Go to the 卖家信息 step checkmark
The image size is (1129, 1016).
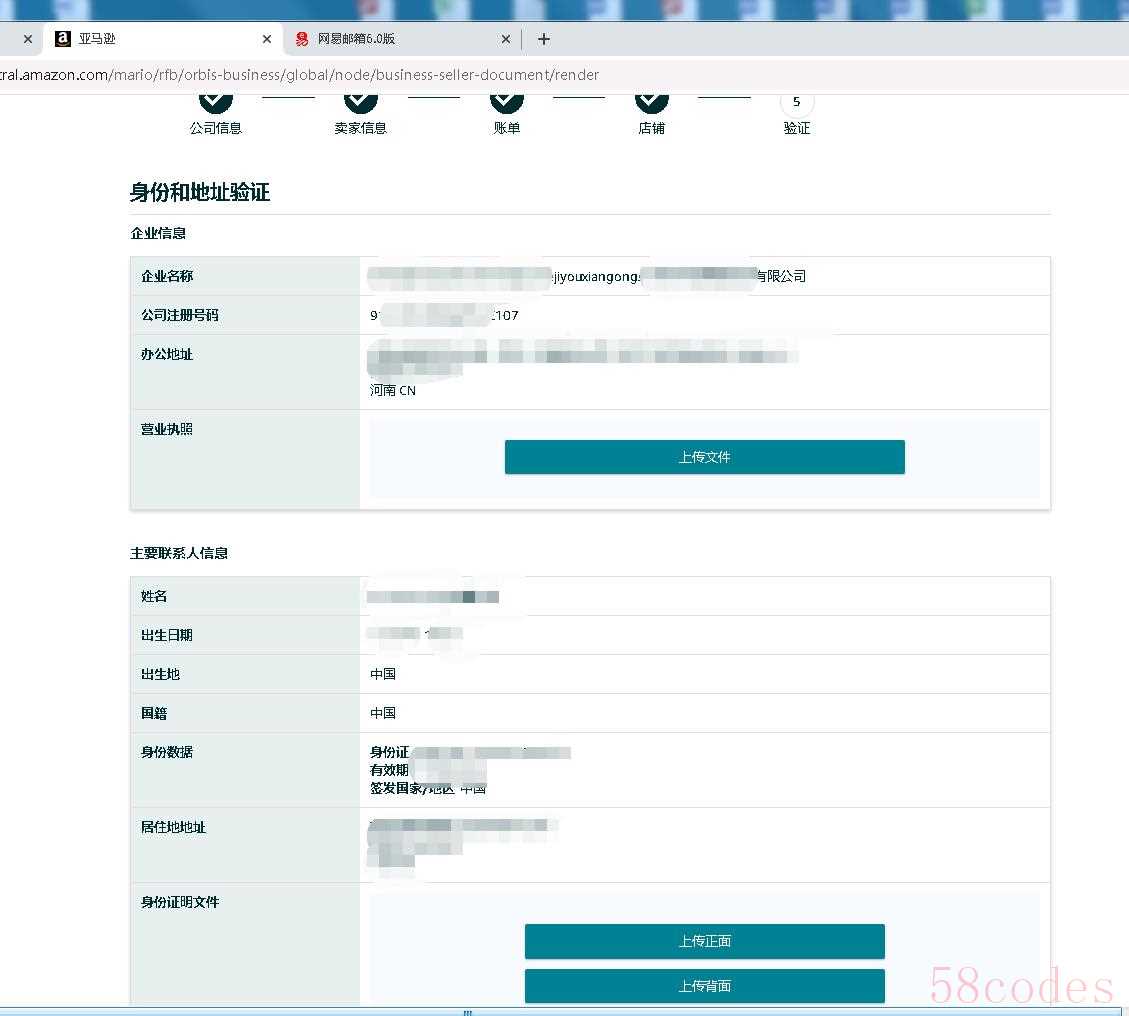(x=361, y=103)
